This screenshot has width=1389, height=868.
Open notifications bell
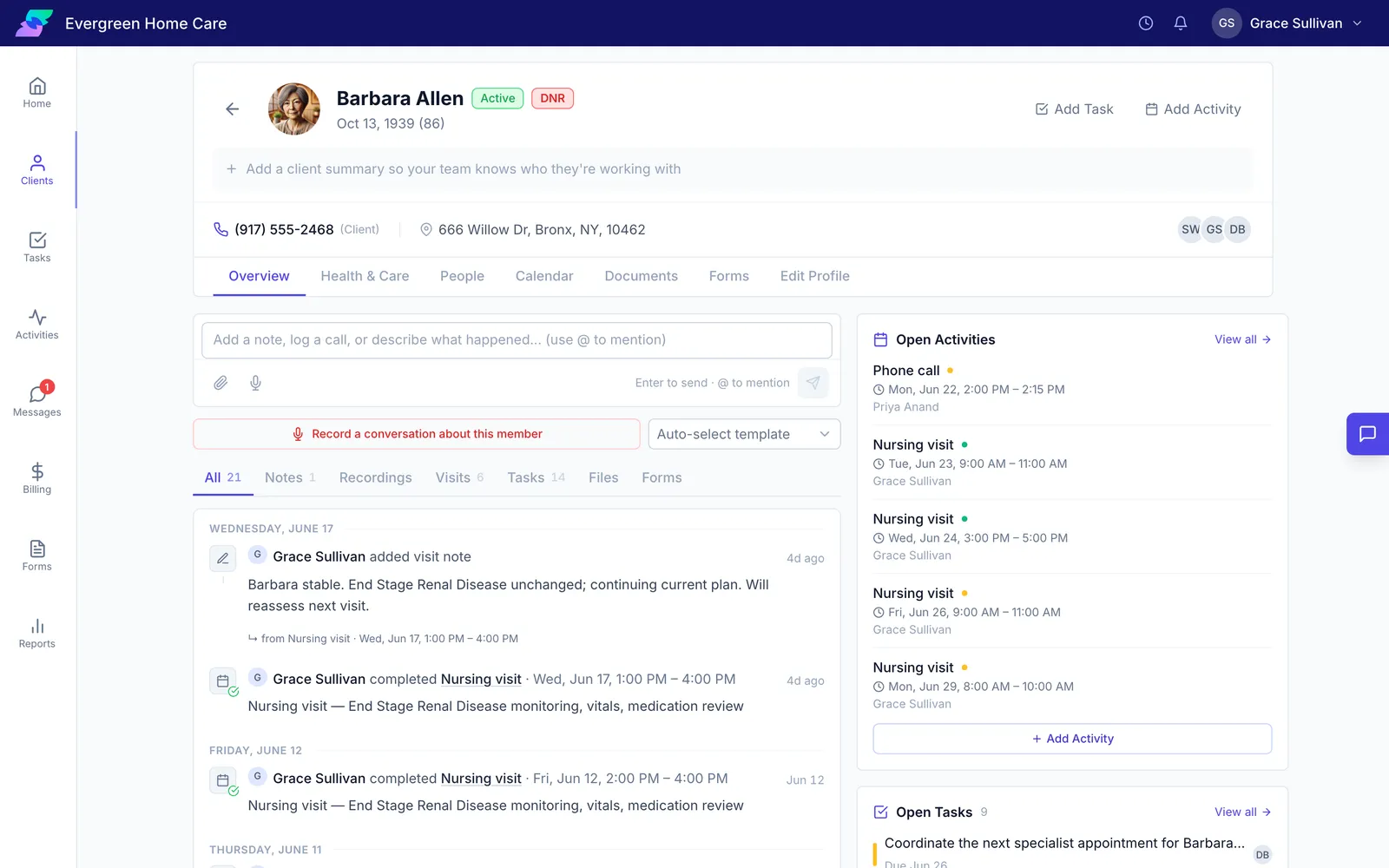pos(1181,23)
